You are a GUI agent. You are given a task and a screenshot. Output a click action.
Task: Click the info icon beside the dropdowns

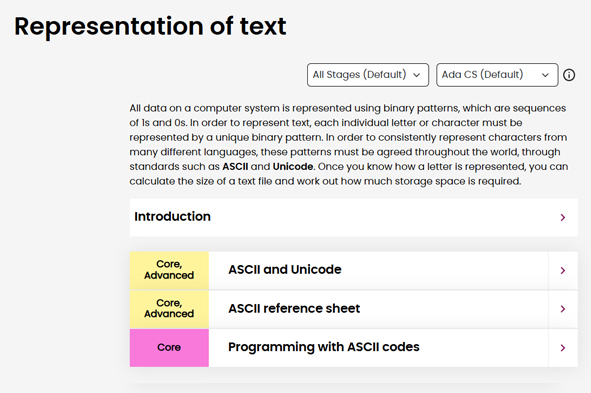tap(569, 75)
